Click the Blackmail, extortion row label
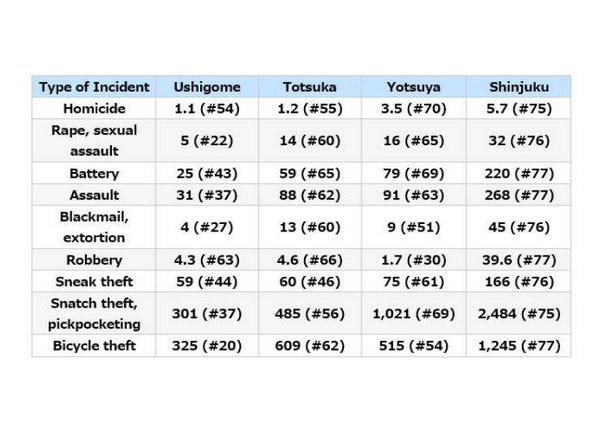The width and height of the screenshot is (608, 435). coord(94,229)
